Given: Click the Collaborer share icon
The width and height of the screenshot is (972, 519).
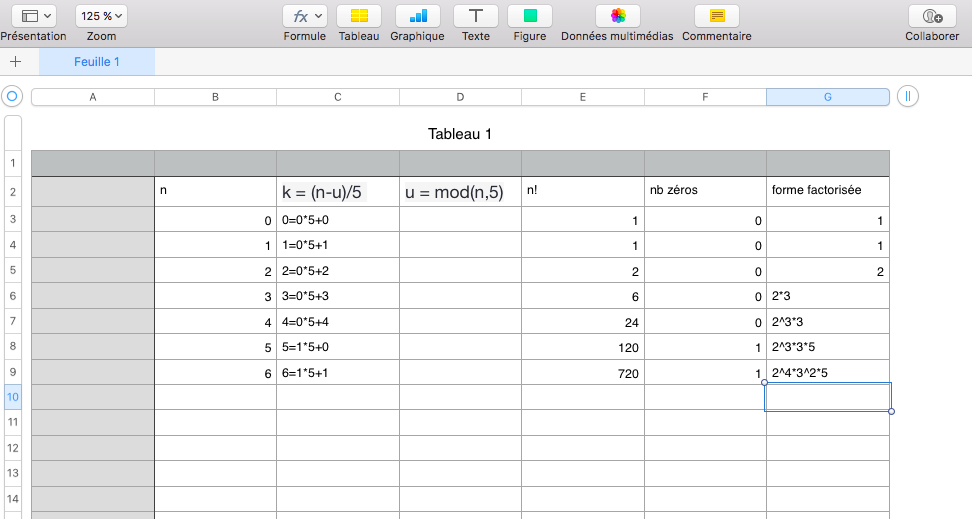Looking at the screenshot, I should pos(931,16).
